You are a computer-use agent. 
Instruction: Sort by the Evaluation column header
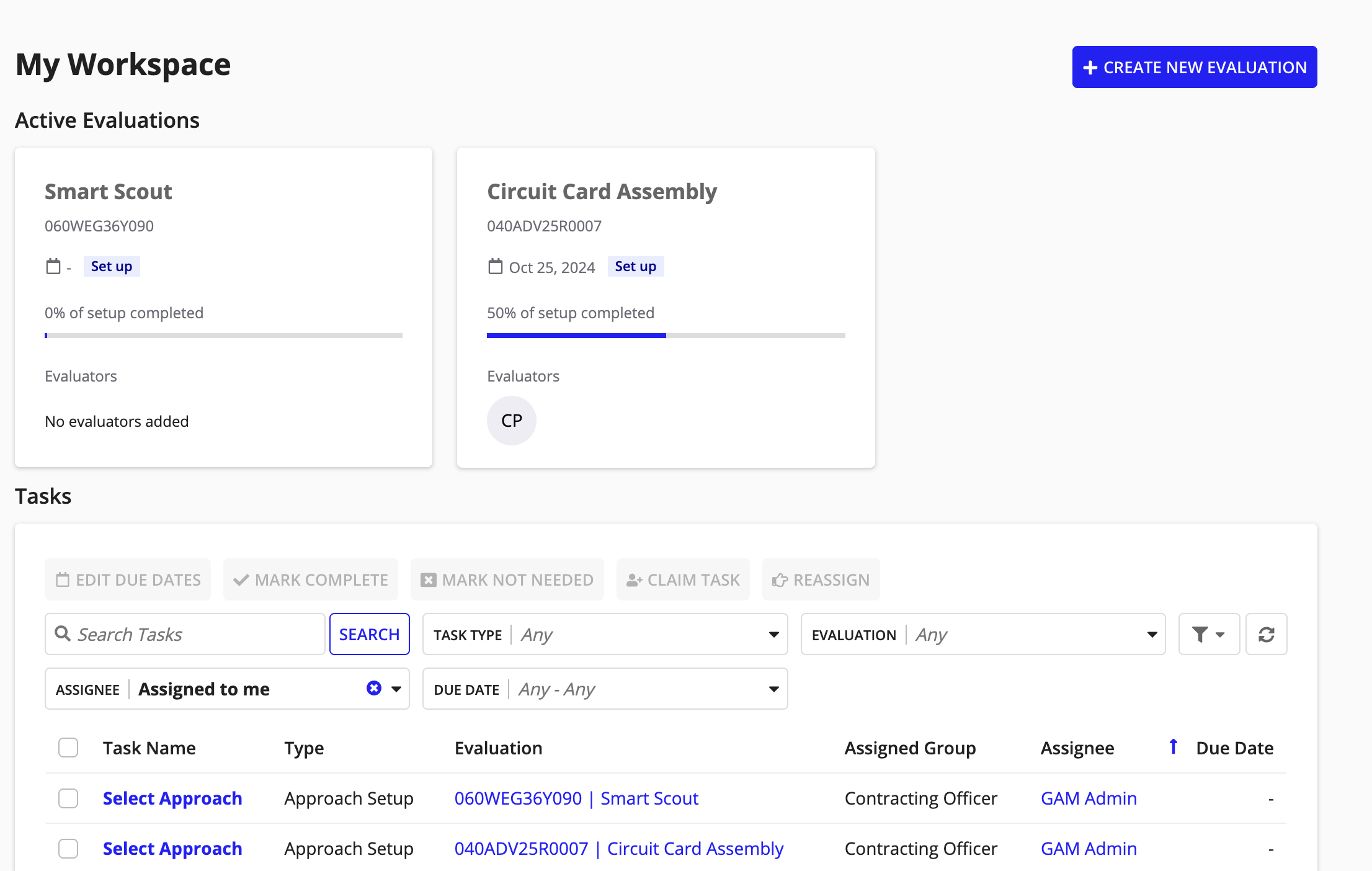click(499, 748)
